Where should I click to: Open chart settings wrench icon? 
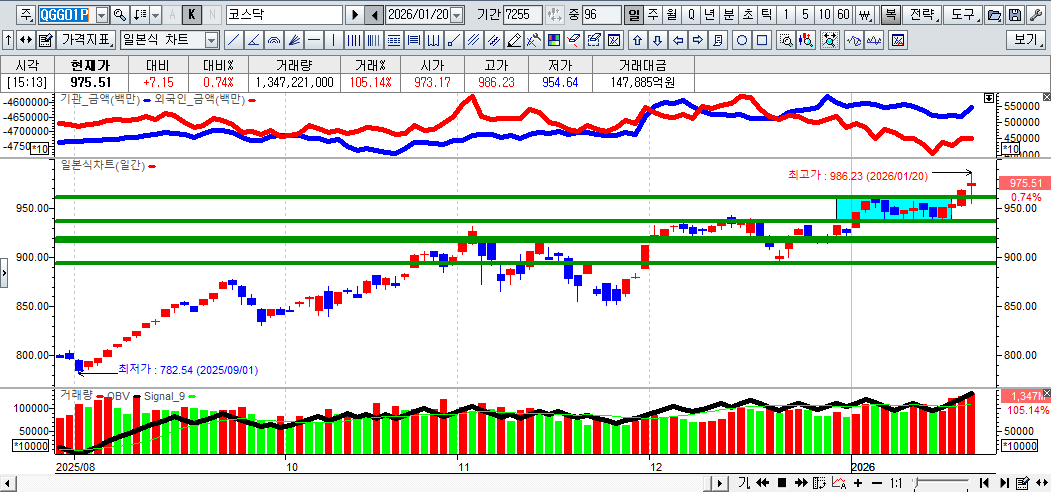(535, 40)
